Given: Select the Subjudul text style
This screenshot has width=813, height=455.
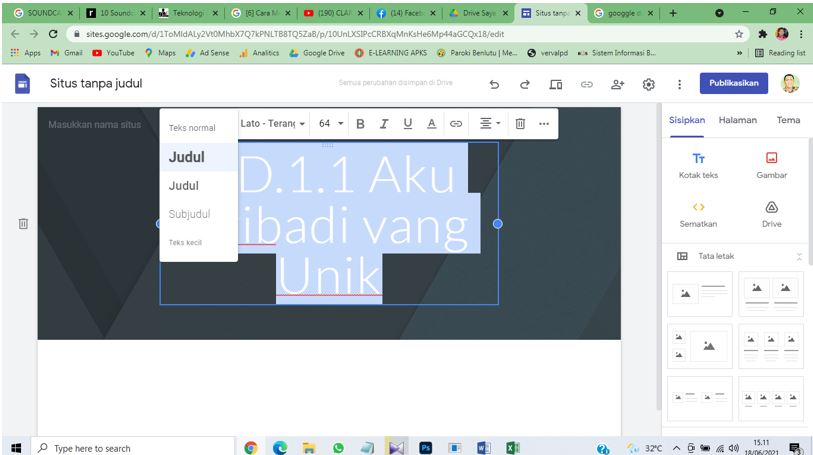Looking at the screenshot, I should (189, 214).
